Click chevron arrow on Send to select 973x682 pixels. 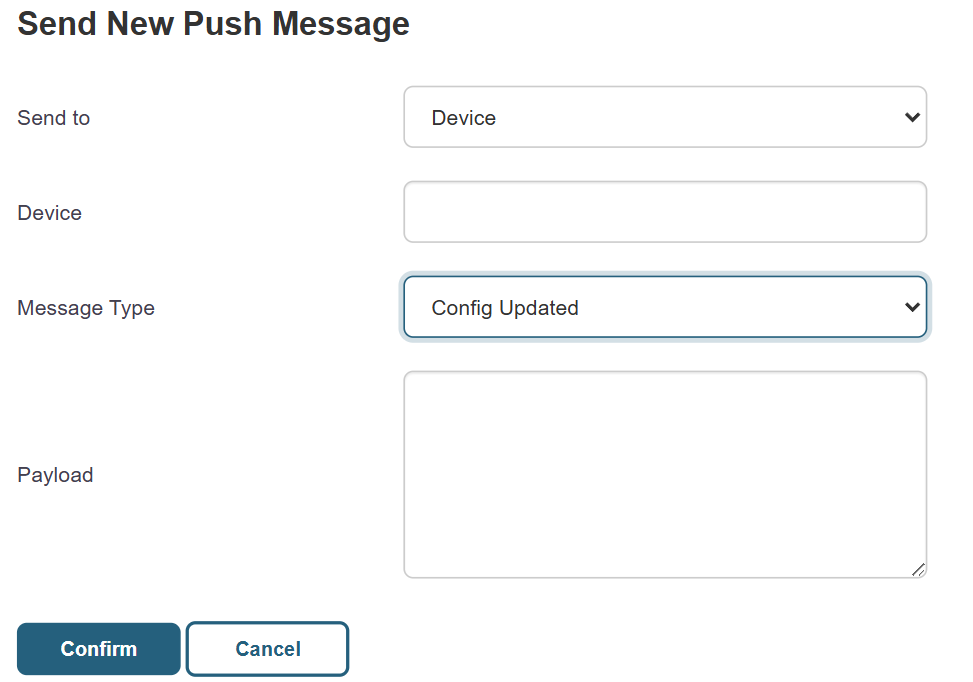912,117
